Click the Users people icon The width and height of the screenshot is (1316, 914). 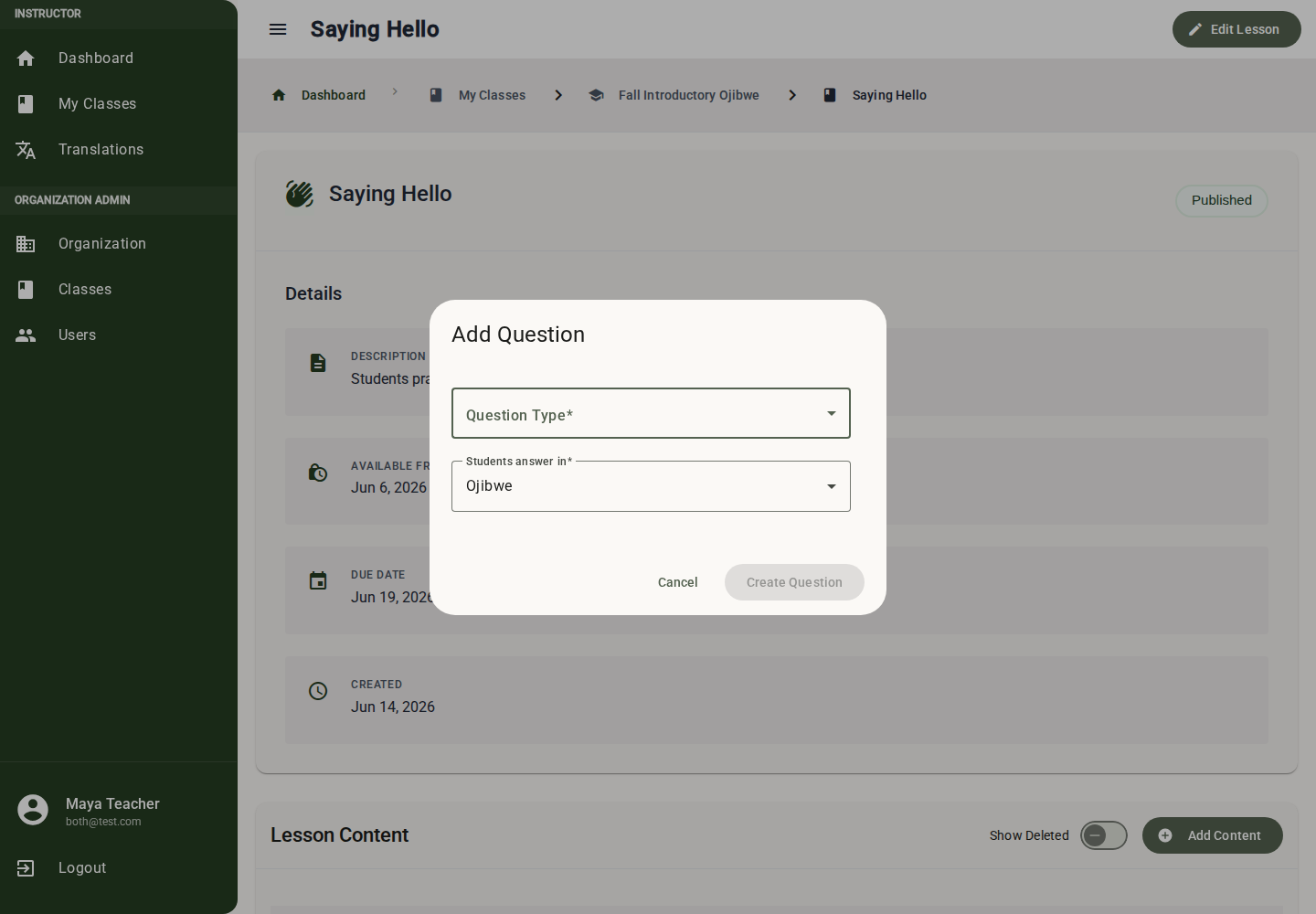(x=26, y=335)
